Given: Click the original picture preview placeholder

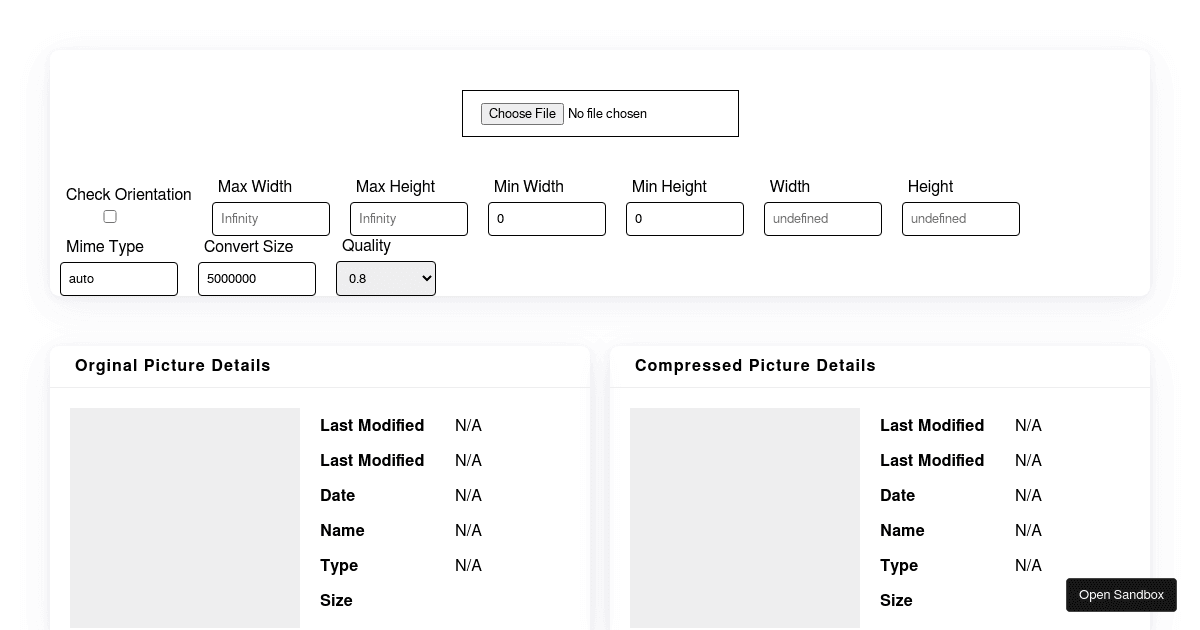Looking at the screenshot, I should (x=185, y=517).
